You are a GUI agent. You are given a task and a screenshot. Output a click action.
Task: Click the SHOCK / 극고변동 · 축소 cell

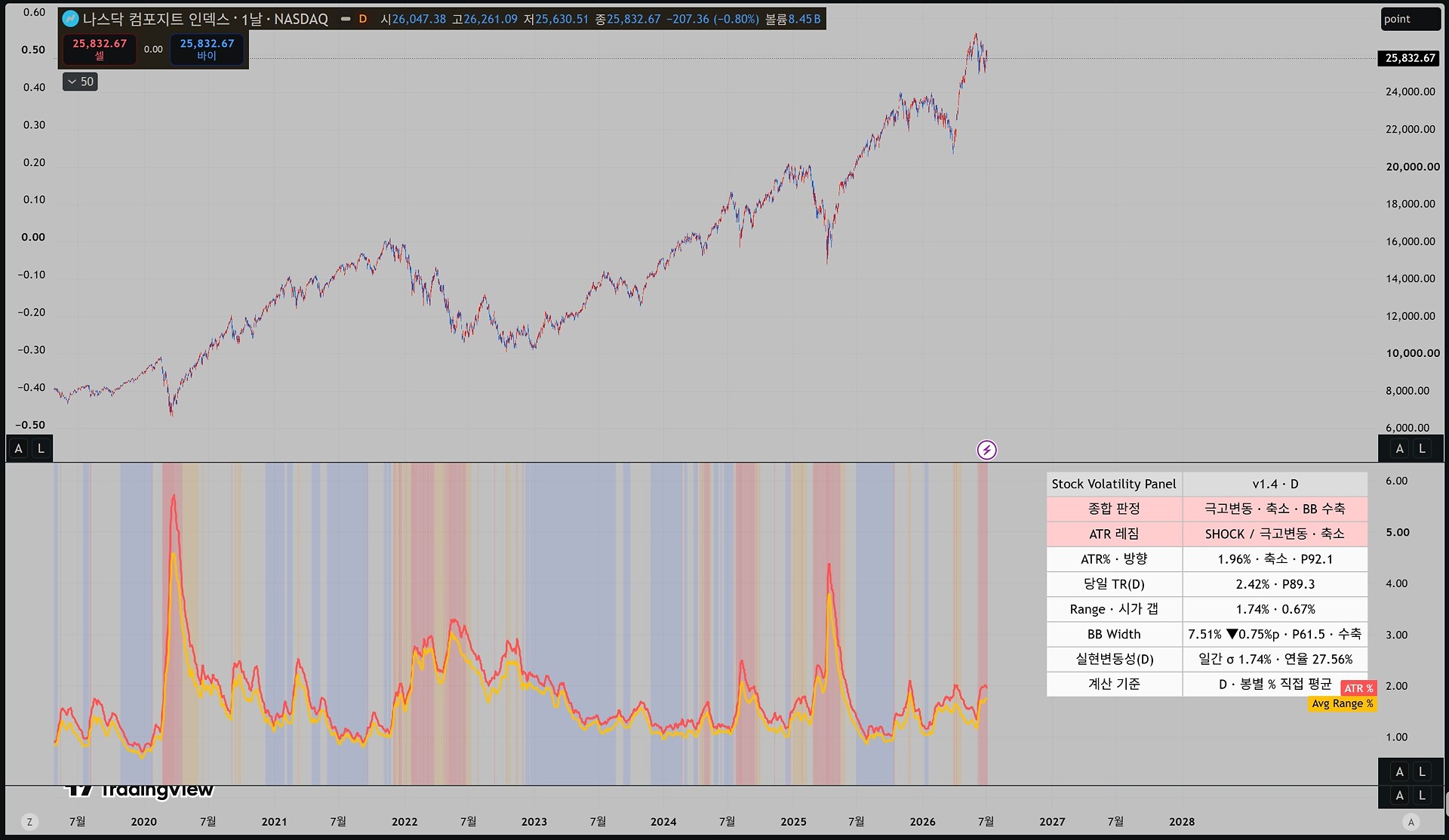tap(1275, 534)
